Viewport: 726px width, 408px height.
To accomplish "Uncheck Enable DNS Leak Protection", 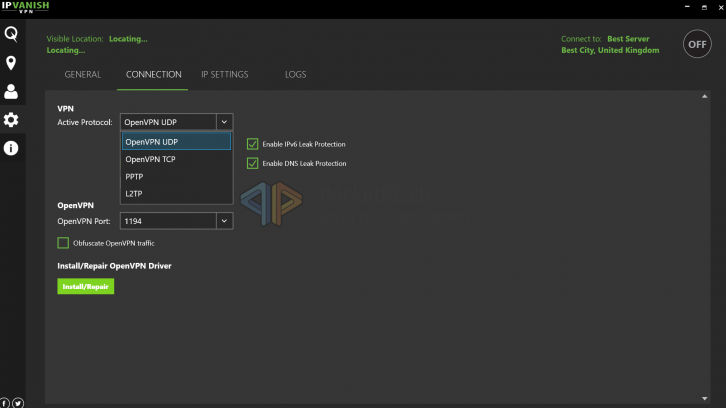I will click(252, 163).
